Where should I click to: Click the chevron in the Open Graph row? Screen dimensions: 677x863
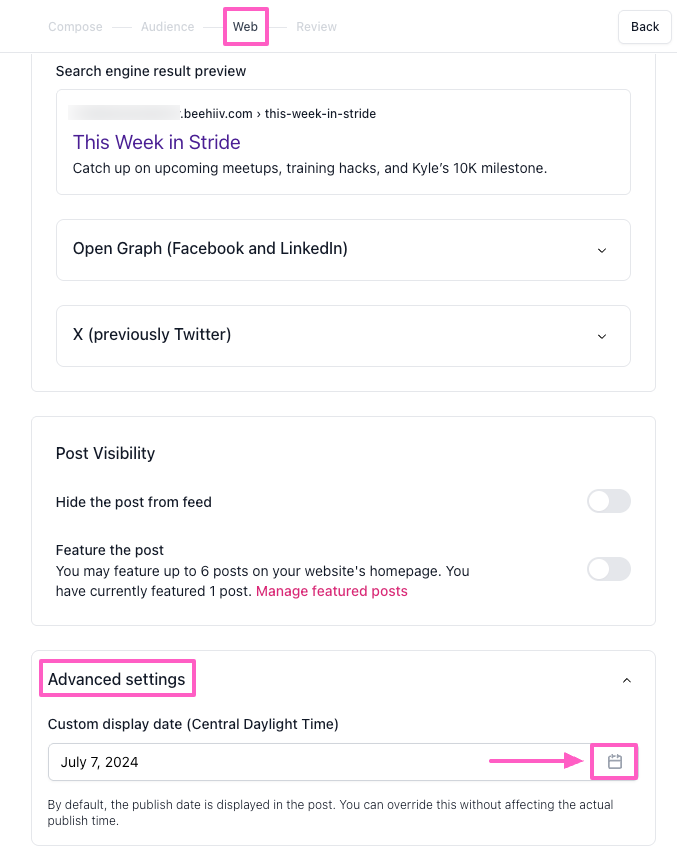tap(601, 250)
